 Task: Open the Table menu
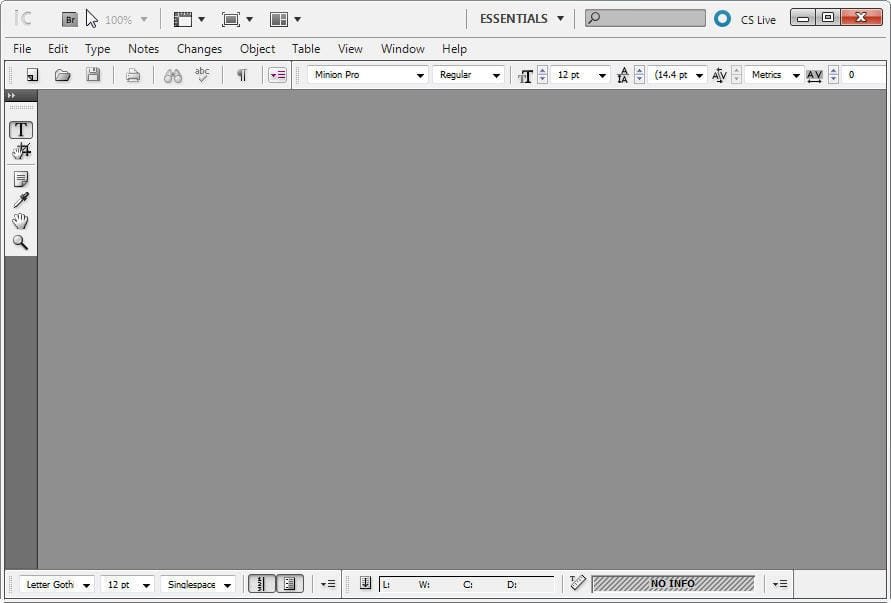coord(306,49)
